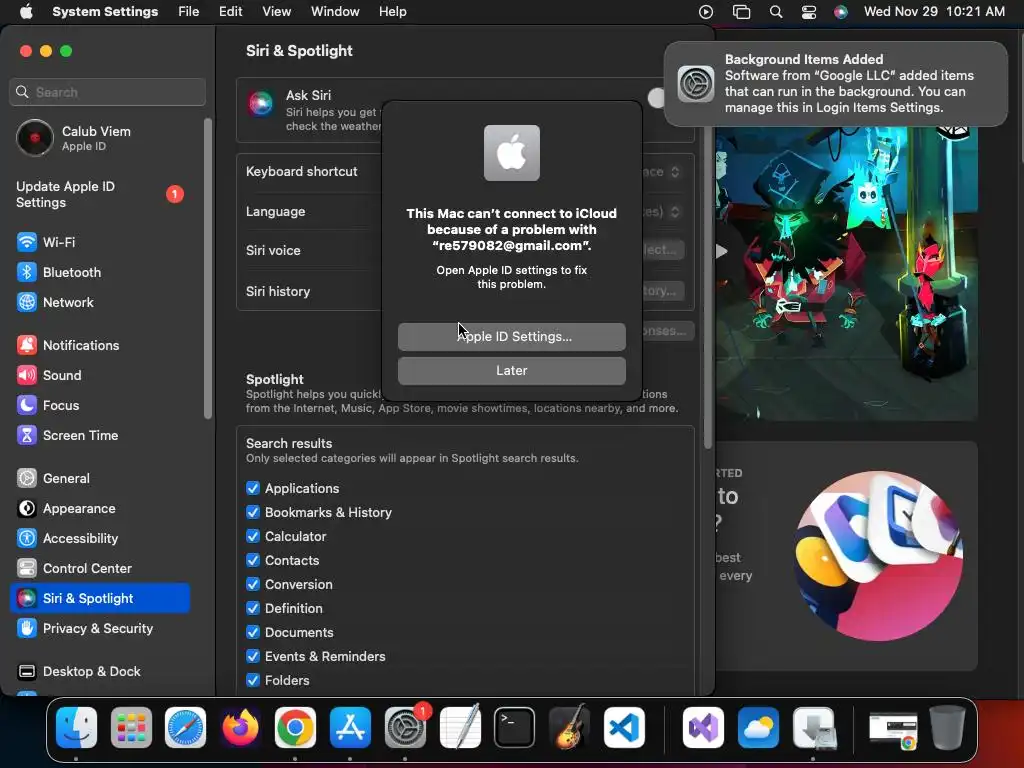1024x768 pixels.
Task: Launch Firefox from the Dock
Action: (240, 728)
